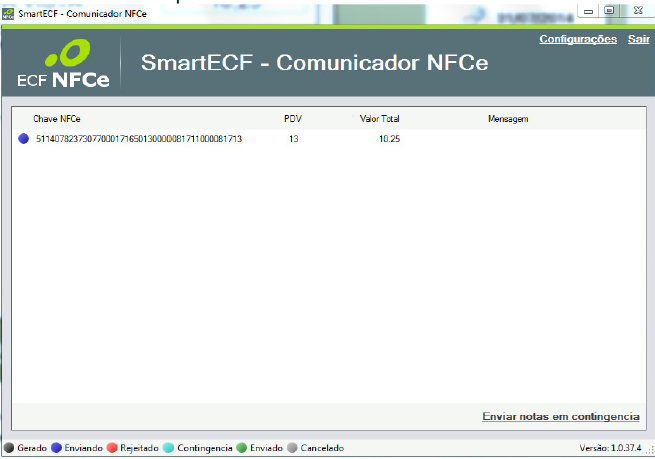Click blue status dot of NFCe row
Screen dimensions: 655x459
24,139
